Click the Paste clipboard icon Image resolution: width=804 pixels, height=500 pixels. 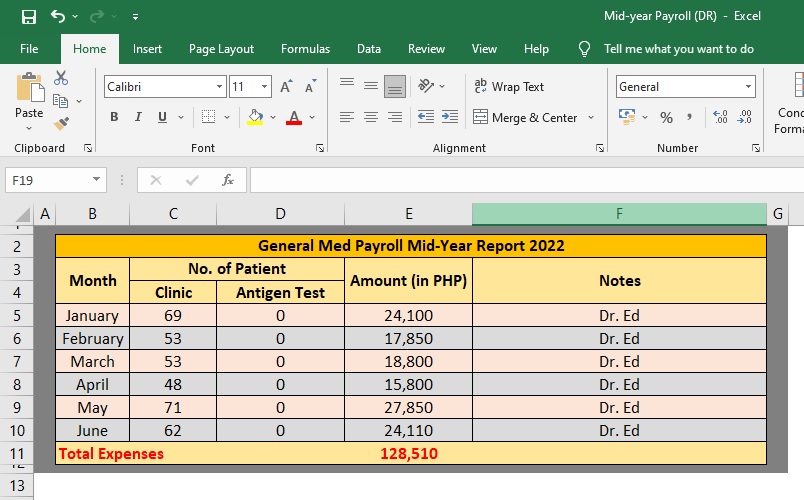point(29,87)
